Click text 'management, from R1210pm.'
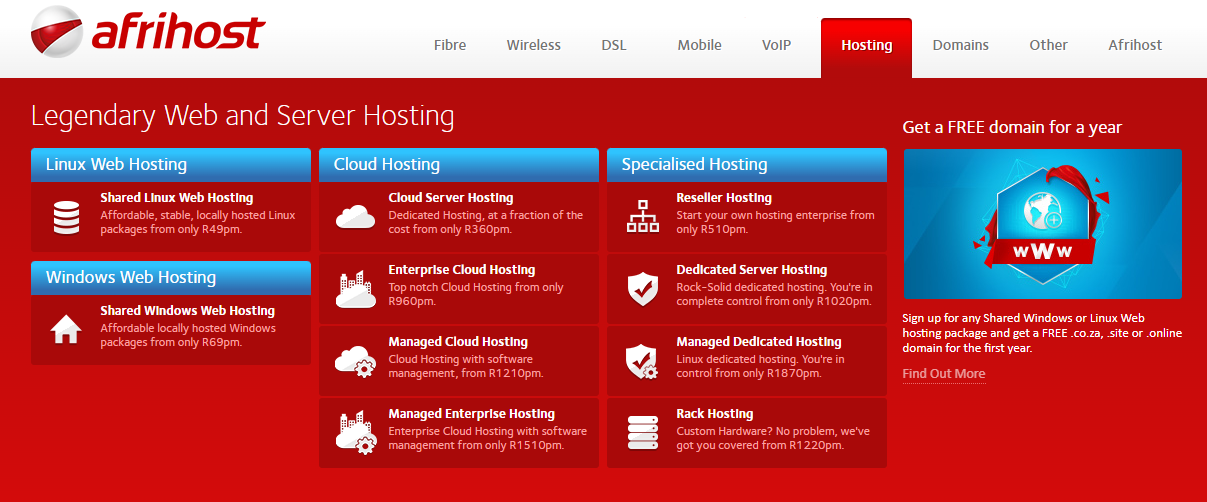 coord(465,373)
